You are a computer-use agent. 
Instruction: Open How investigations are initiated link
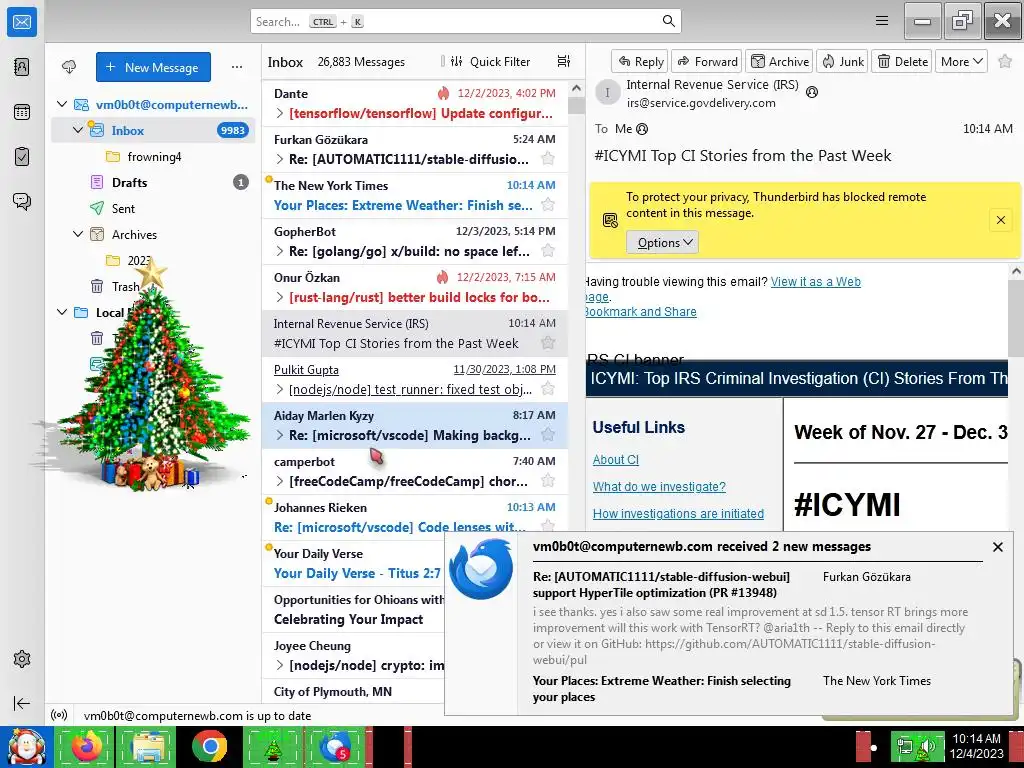tap(678, 513)
